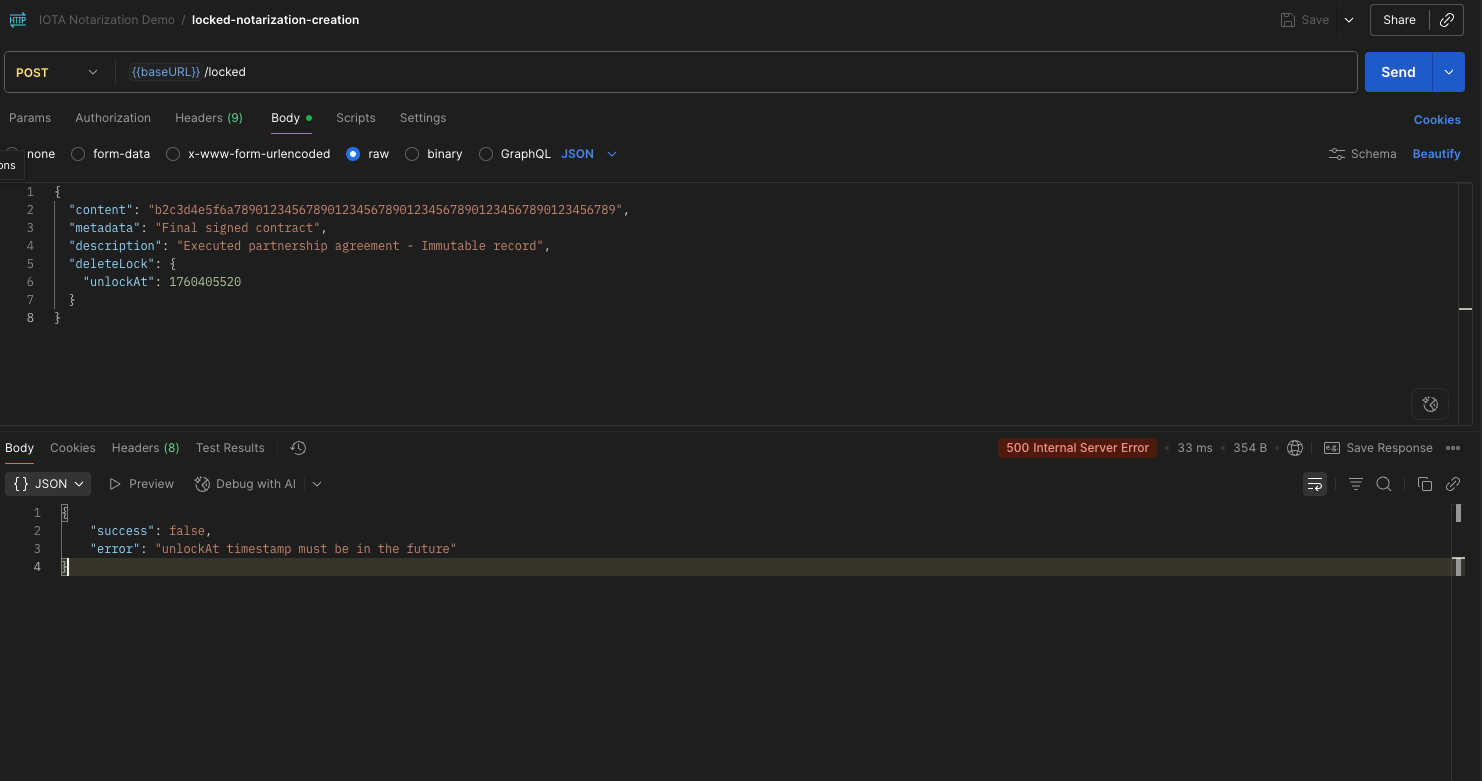Click the Postbot AI icon in the editor
The height and width of the screenshot is (781, 1482).
tap(1429, 404)
